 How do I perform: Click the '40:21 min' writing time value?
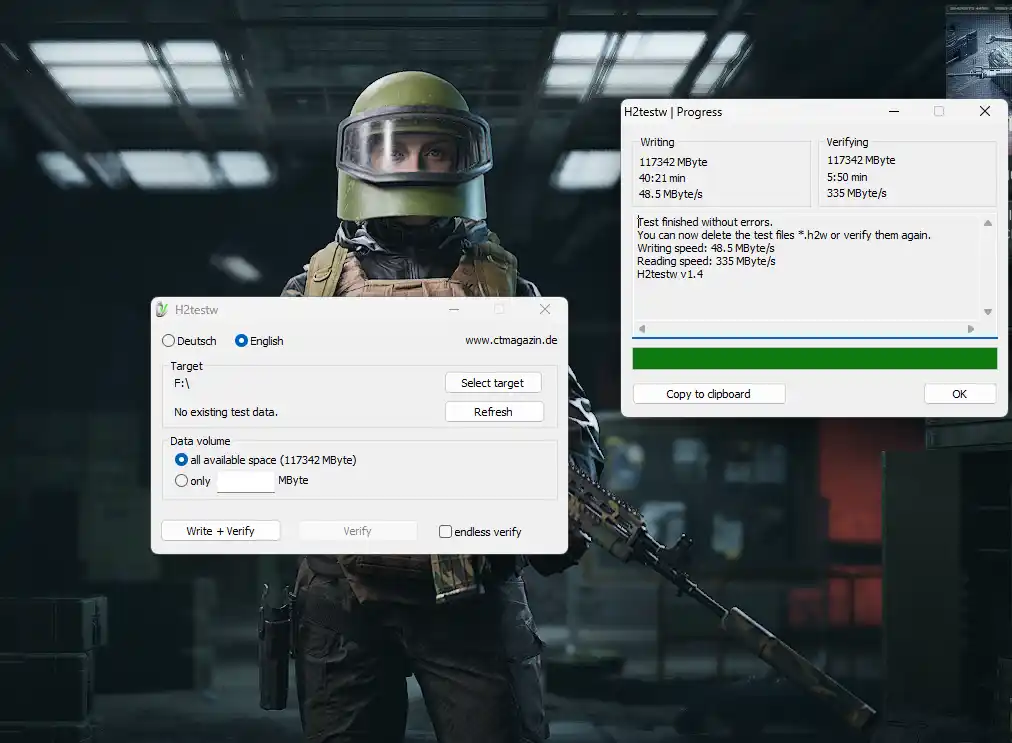point(662,178)
